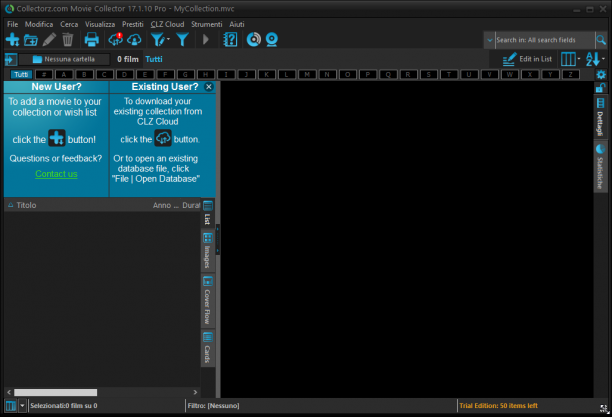The width and height of the screenshot is (612, 417).
Task: Click the Trial Edition 50 items left text
Action: (x=498, y=406)
